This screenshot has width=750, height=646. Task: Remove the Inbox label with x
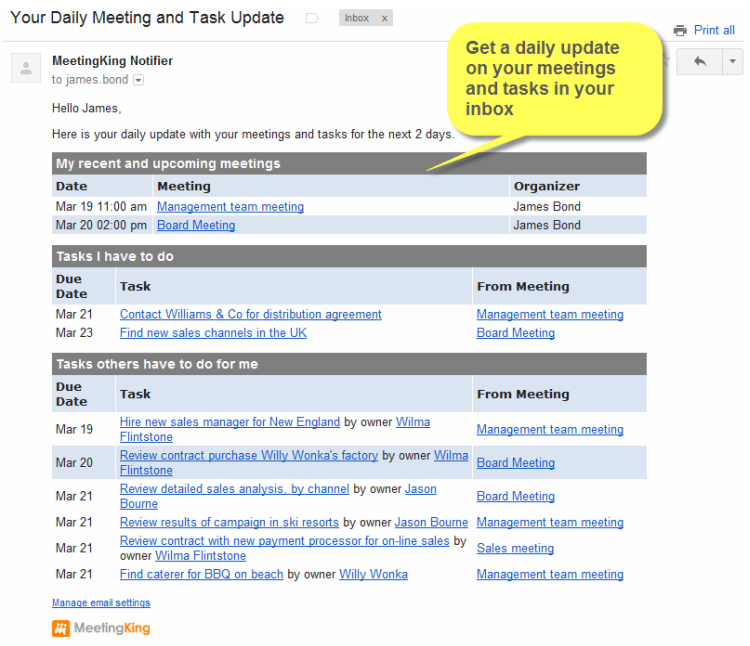pos(384,19)
